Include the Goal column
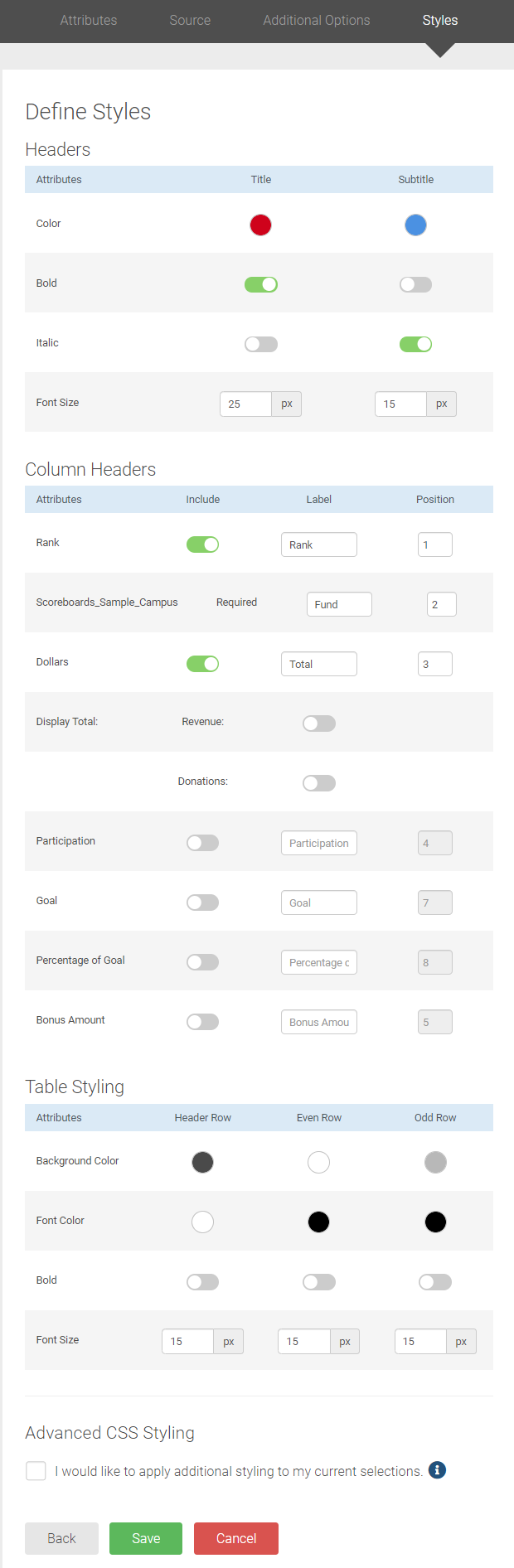 pos(202,902)
